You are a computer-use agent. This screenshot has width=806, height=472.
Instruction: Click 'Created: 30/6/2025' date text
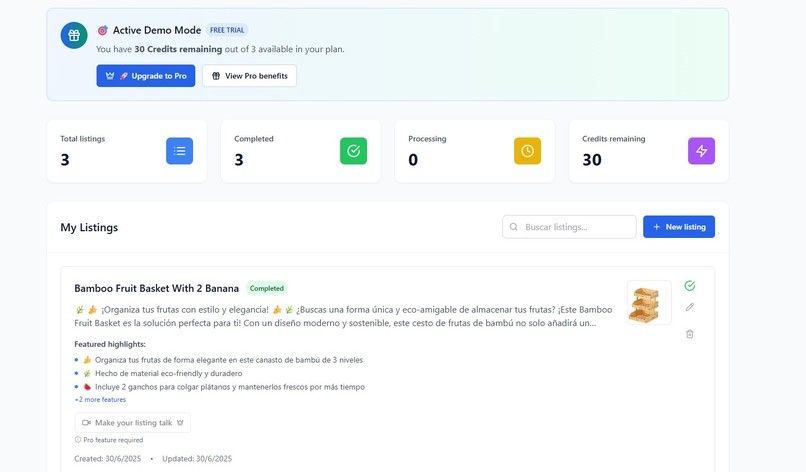[x=107, y=459]
